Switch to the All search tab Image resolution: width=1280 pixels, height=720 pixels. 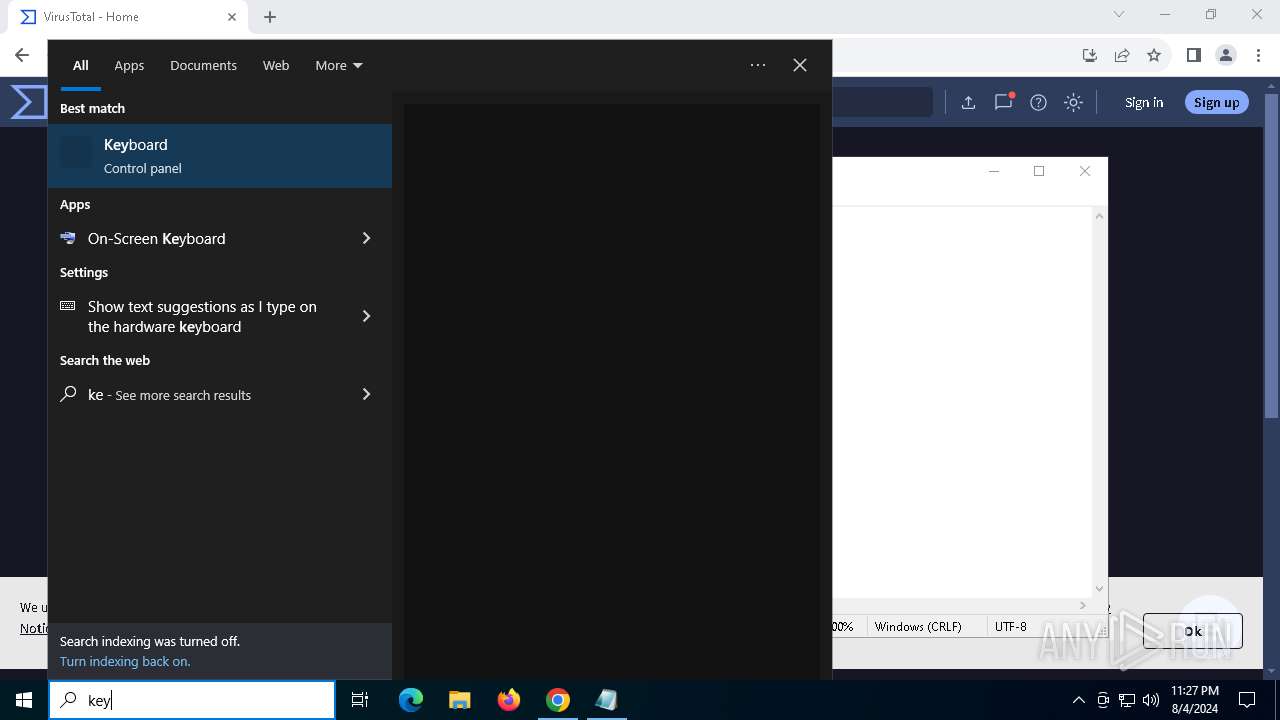(x=81, y=65)
